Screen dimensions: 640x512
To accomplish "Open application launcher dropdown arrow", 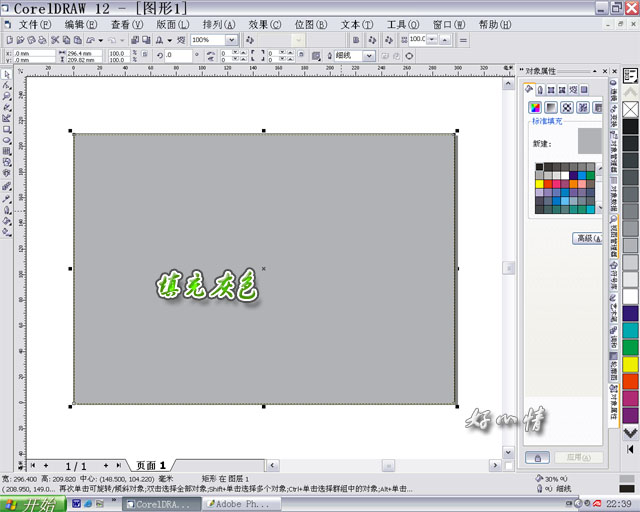I will tap(169, 40).
